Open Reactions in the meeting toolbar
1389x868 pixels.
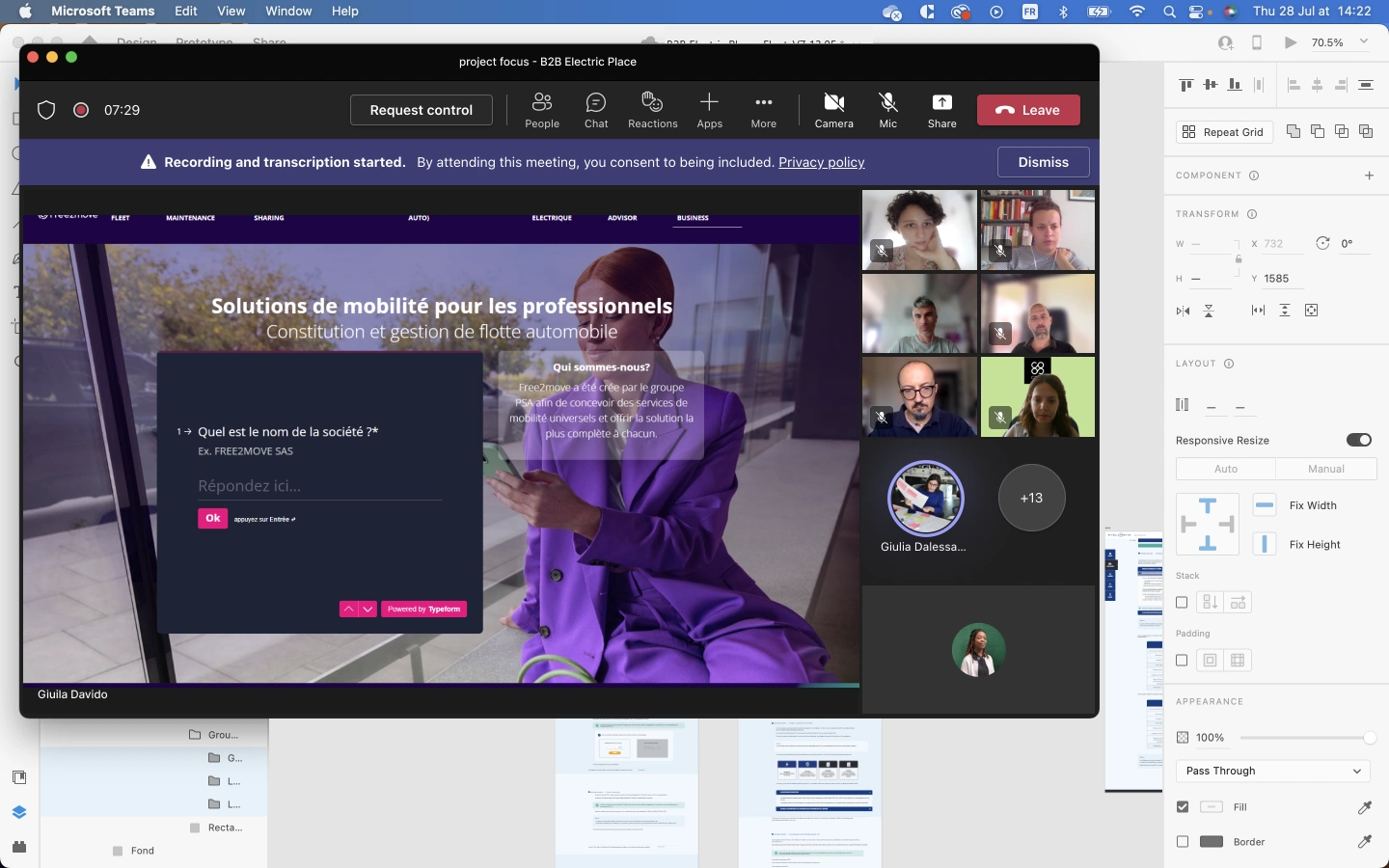click(x=653, y=110)
